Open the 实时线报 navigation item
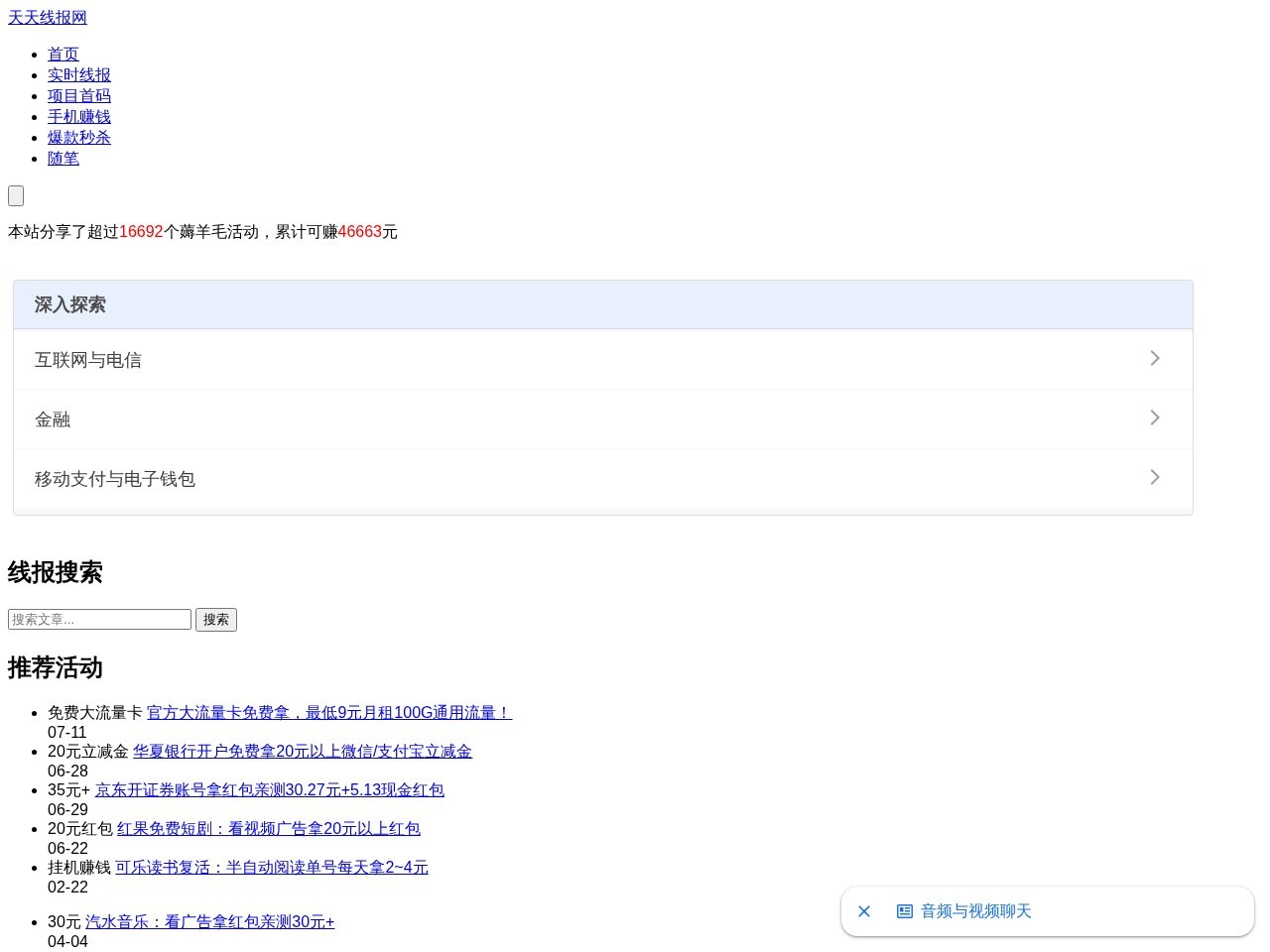1270x952 pixels. point(79,75)
